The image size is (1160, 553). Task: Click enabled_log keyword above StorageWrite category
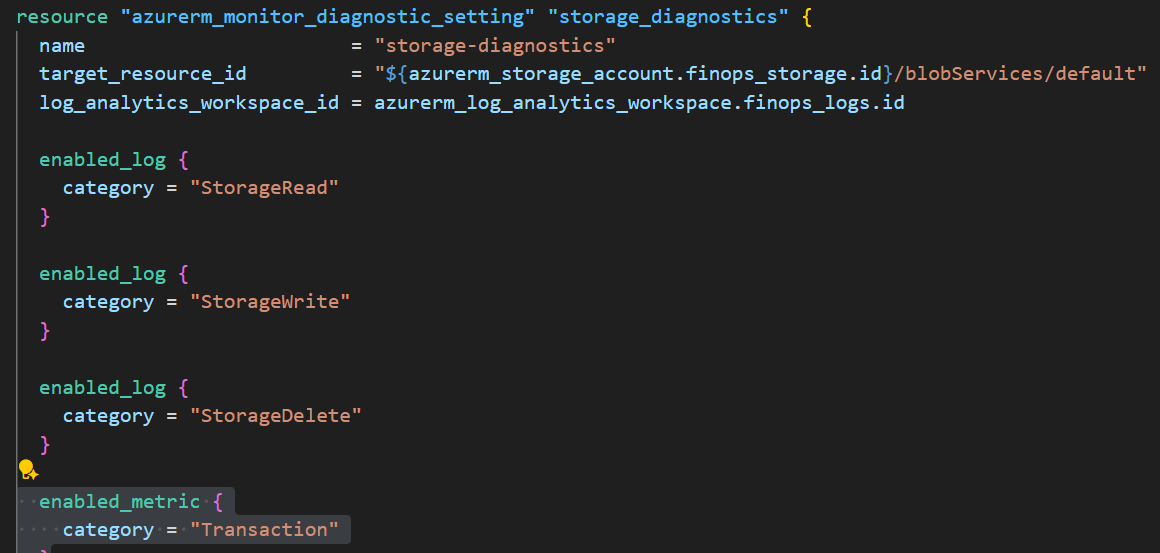102,273
